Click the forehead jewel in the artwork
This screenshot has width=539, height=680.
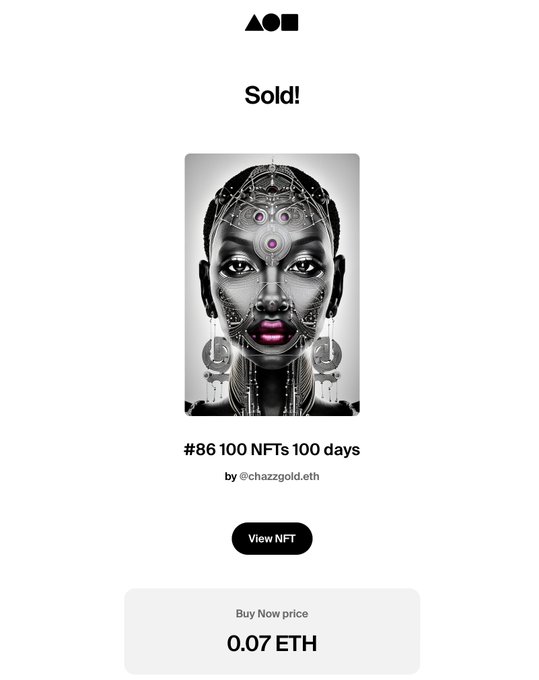(x=271, y=244)
